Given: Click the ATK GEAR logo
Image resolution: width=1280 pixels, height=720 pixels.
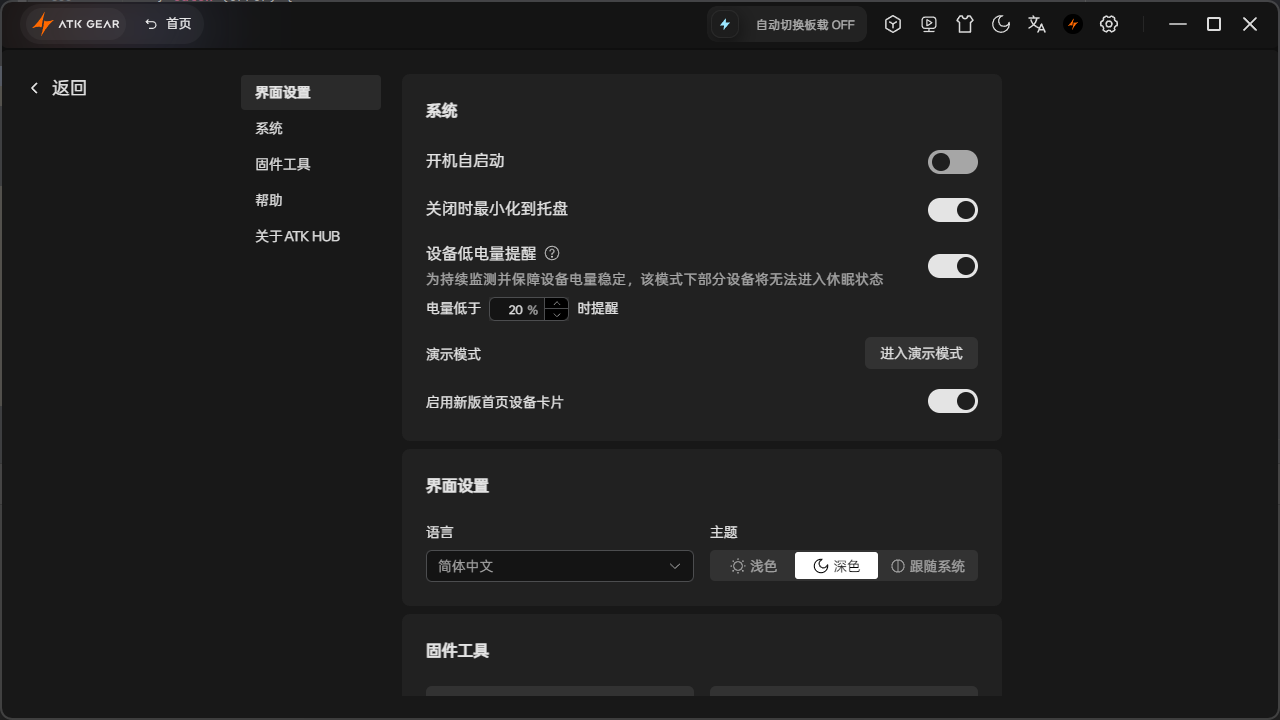Looking at the screenshot, I should (76, 24).
